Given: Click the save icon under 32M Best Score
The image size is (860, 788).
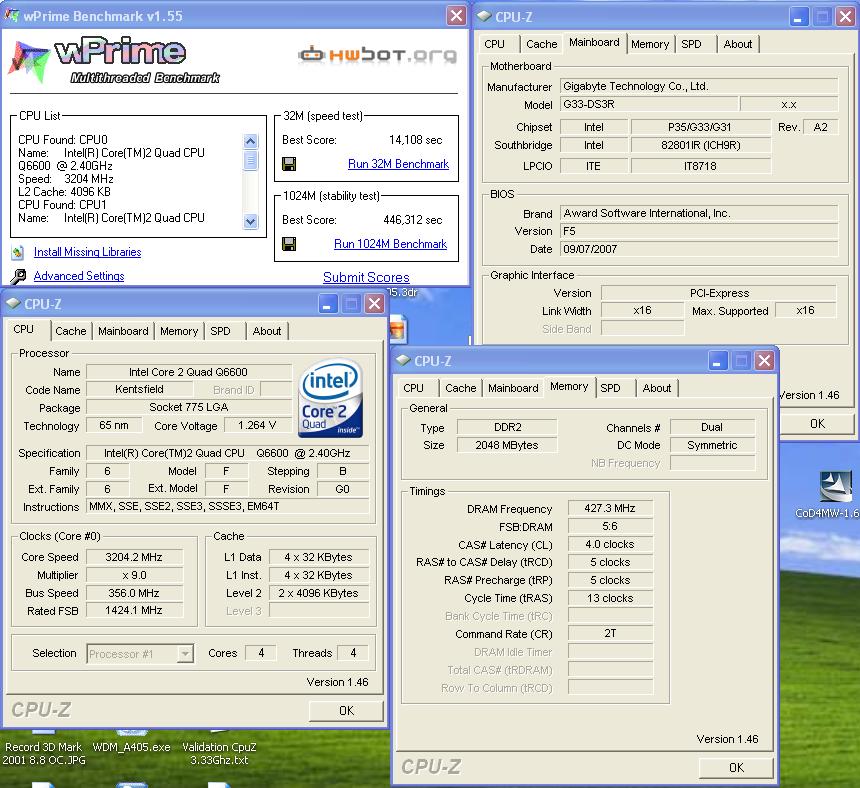Looking at the screenshot, I should 289,164.
